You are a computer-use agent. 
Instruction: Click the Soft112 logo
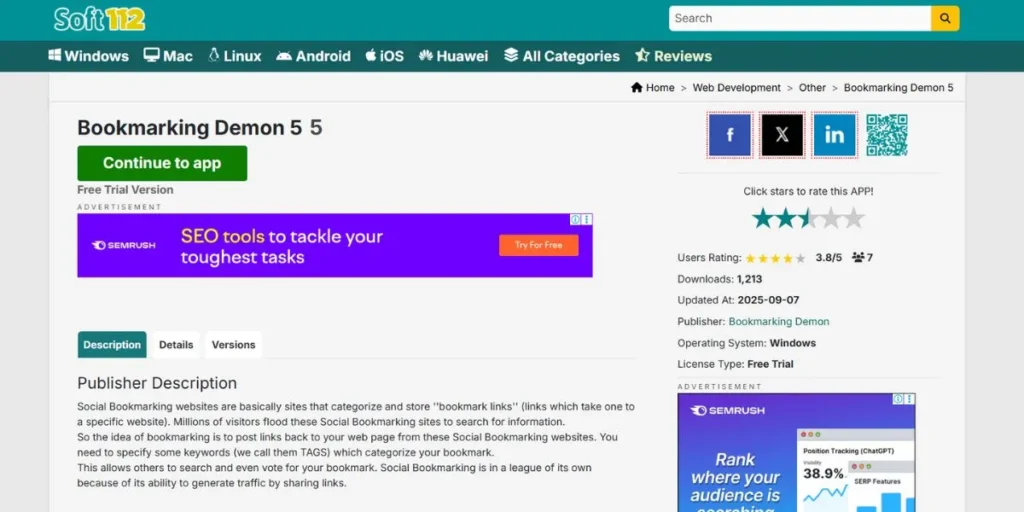pyautogui.click(x=99, y=19)
